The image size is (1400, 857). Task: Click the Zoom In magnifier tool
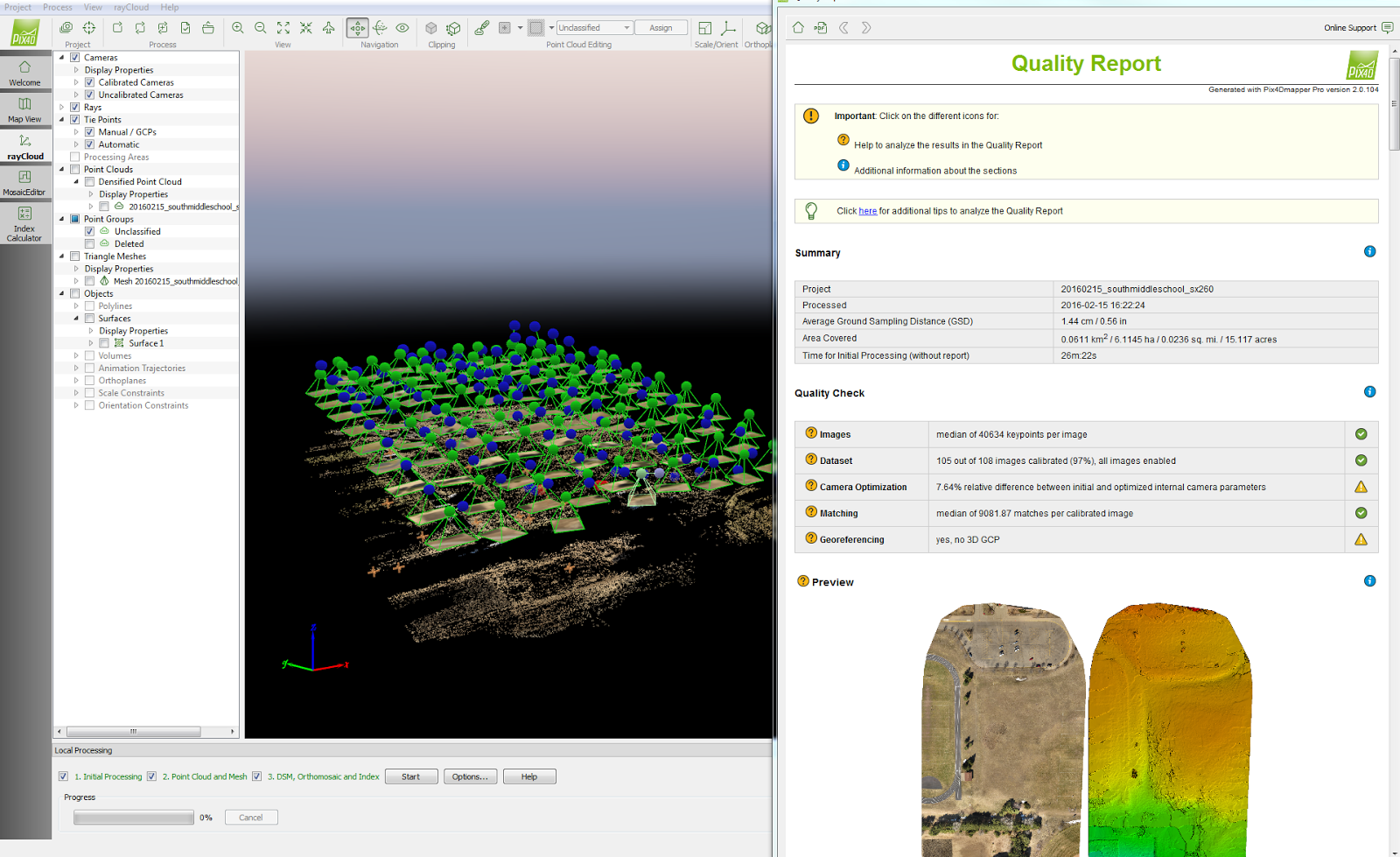[238, 27]
